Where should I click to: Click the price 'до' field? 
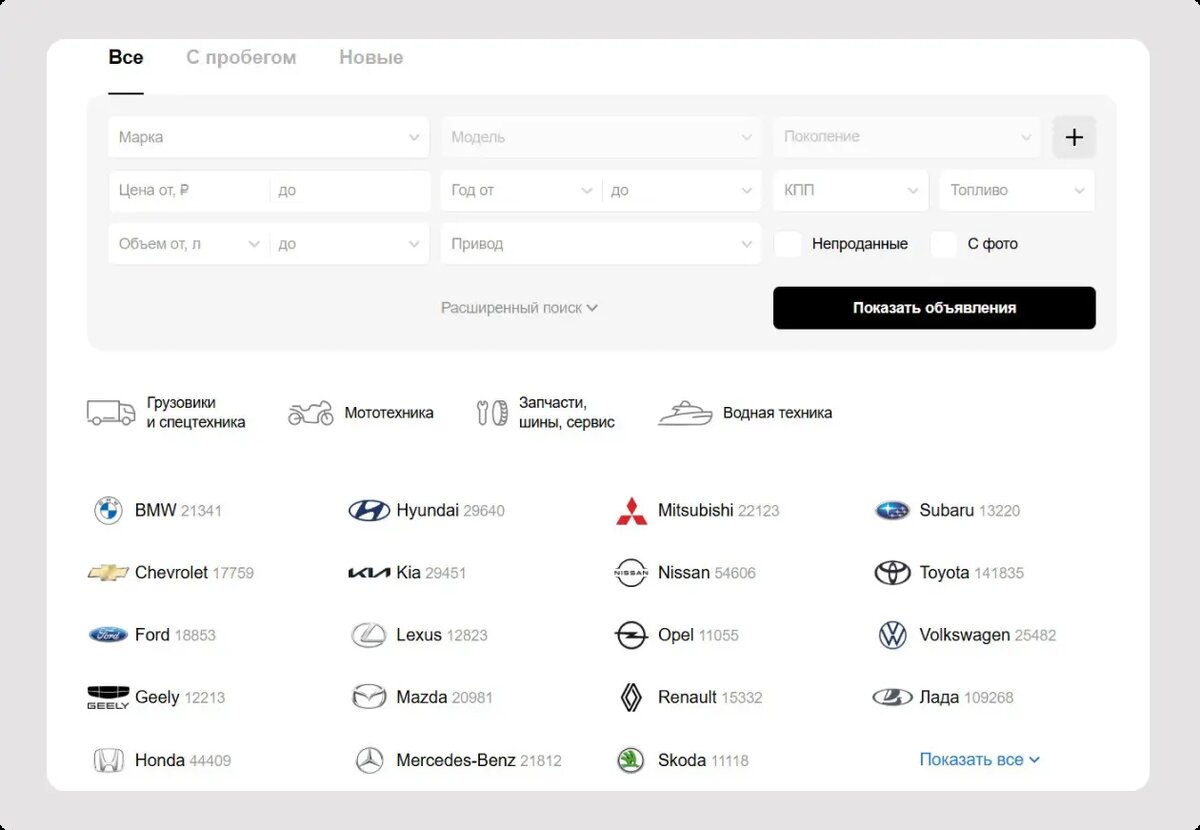pyautogui.click(x=349, y=190)
